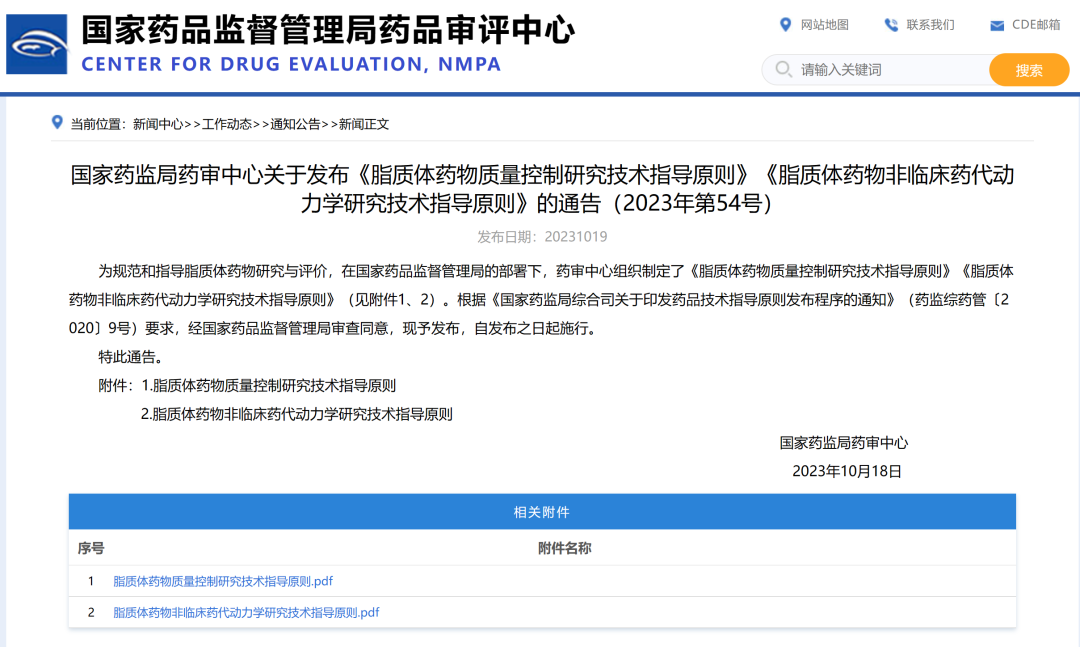
Task: Click the location pin icon before 当前位置
Action: (x=57, y=123)
